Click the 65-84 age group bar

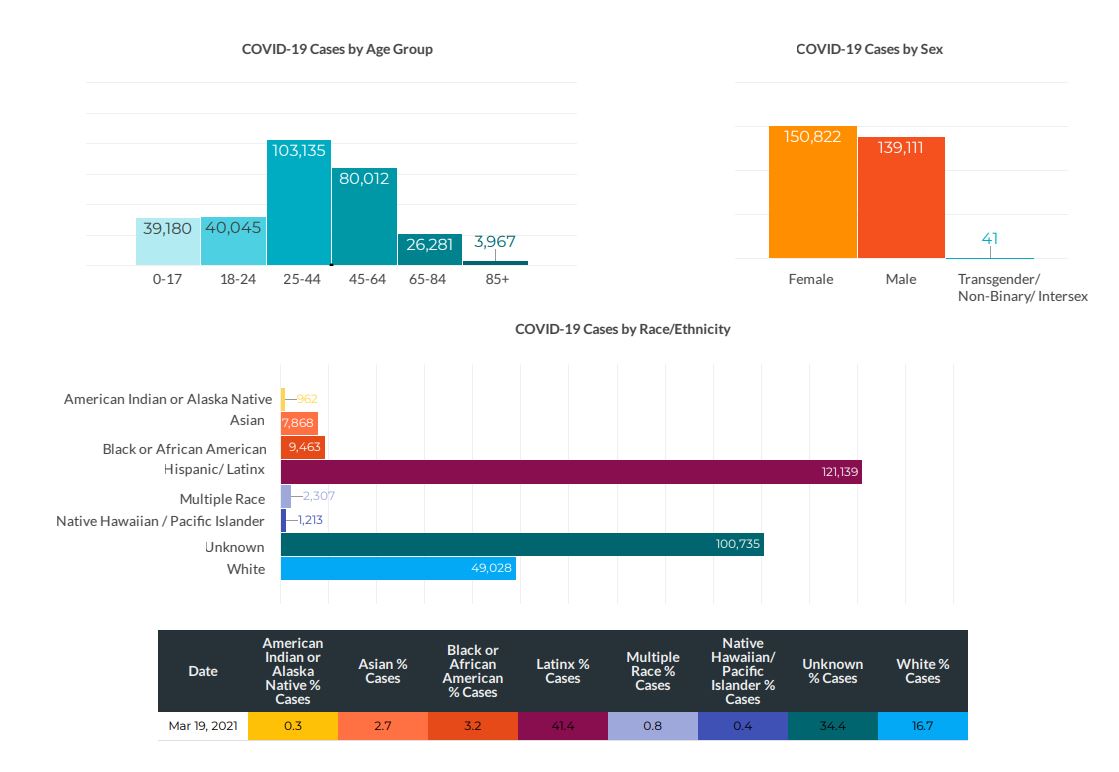430,250
